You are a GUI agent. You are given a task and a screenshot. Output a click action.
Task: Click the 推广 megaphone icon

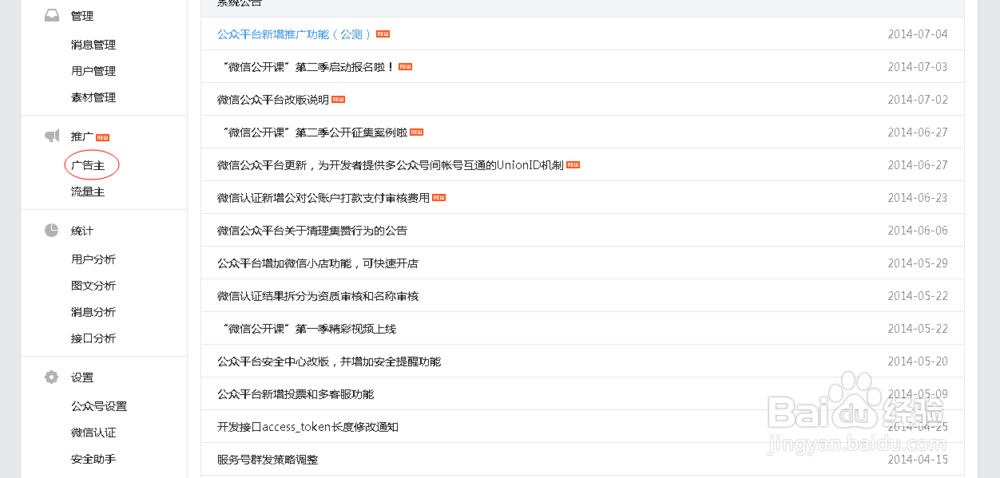(x=52, y=136)
